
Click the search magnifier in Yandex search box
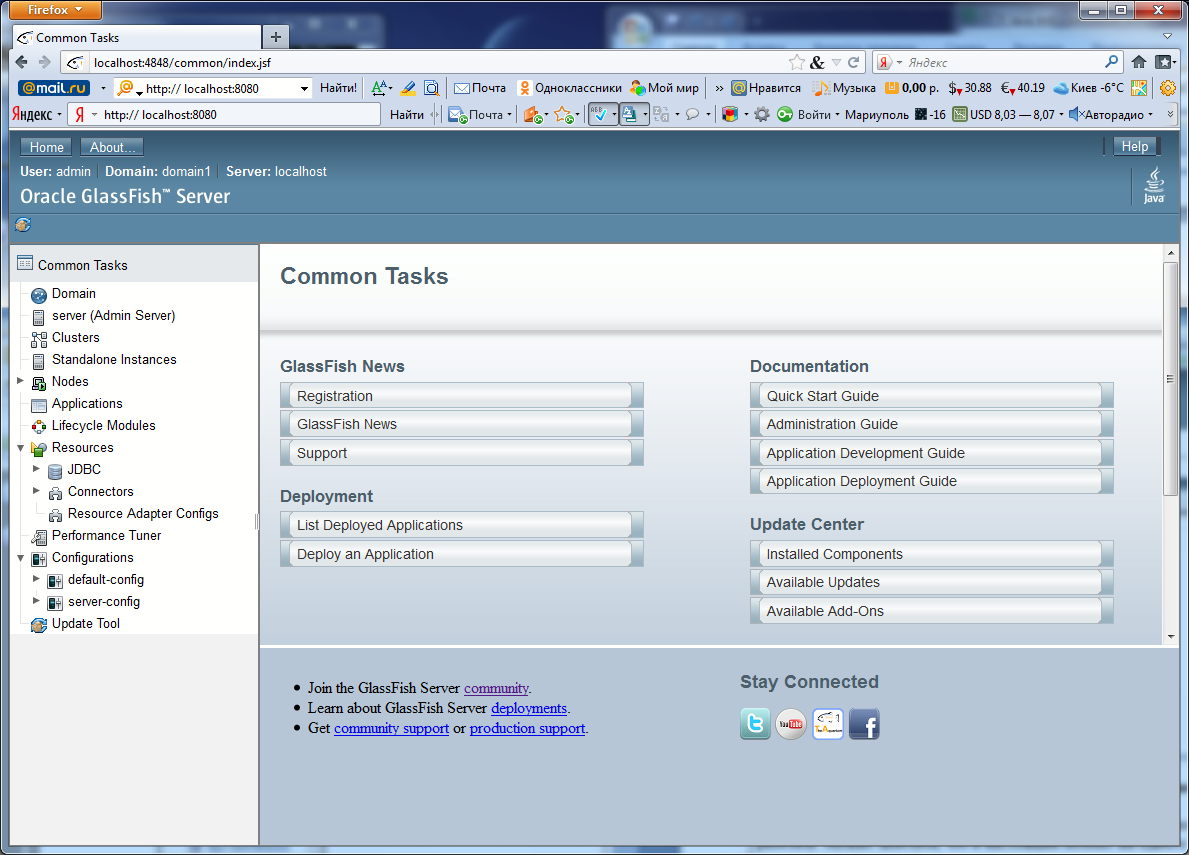coord(1112,62)
